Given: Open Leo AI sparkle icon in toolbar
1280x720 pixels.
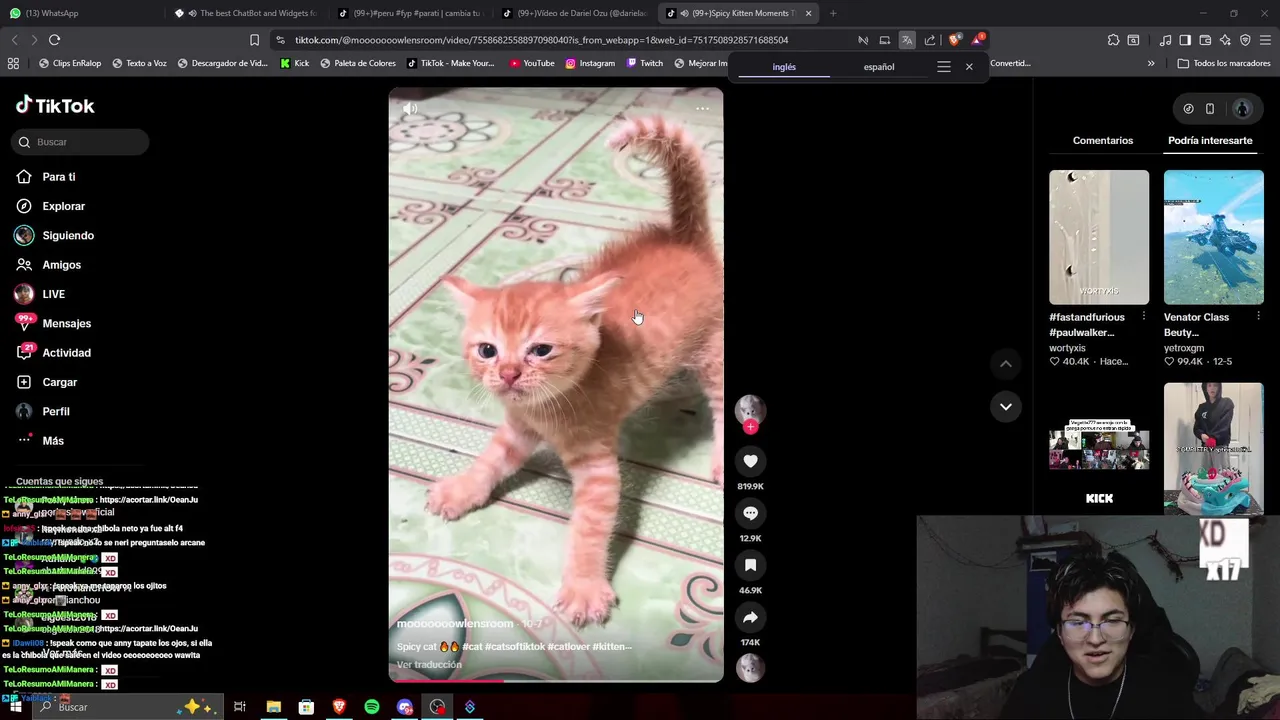Looking at the screenshot, I should [x=1225, y=40].
